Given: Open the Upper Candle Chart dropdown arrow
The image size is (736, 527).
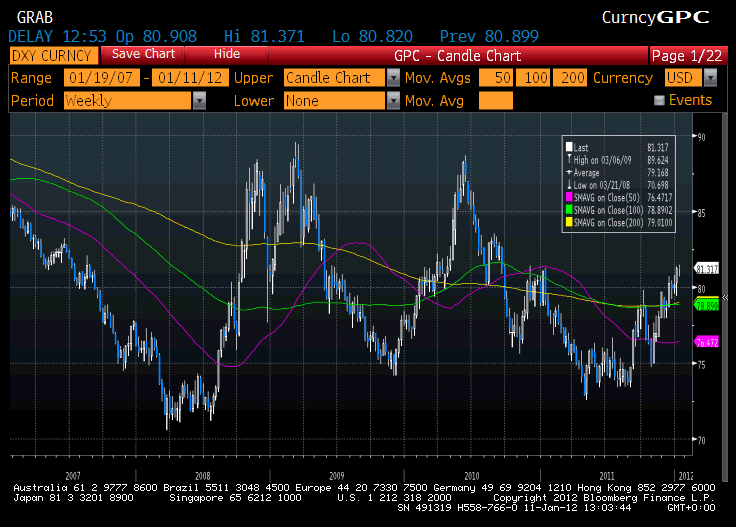Looking at the screenshot, I should coord(393,77).
